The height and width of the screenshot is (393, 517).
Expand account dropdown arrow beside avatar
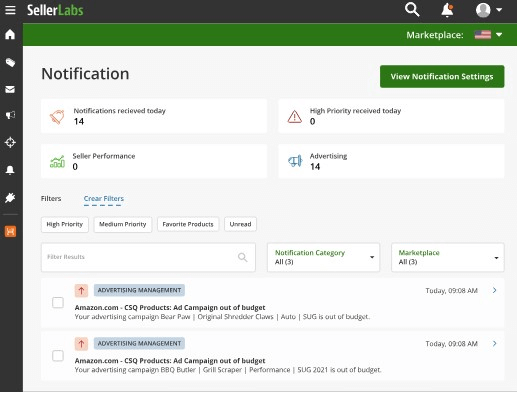pos(499,10)
